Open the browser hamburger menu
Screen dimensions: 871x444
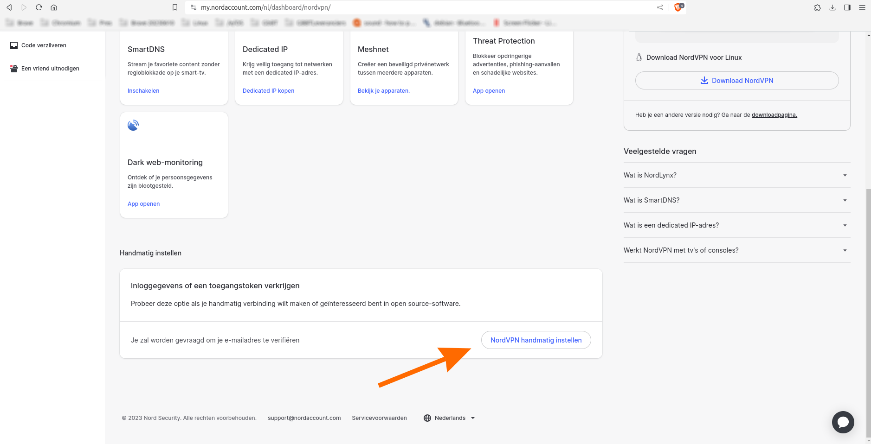861,7
